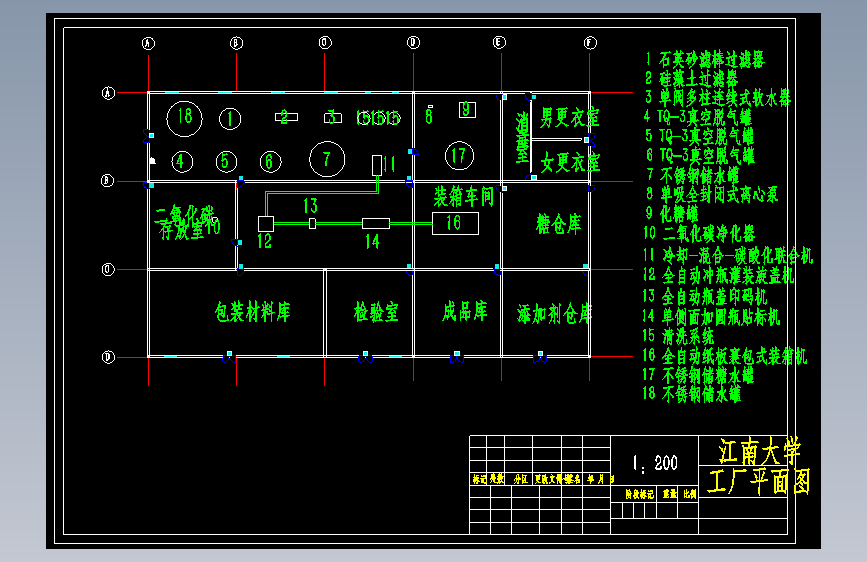This screenshot has height=562, width=867.
Task: Select the 1:200 scale text
Action: pos(655,464)
